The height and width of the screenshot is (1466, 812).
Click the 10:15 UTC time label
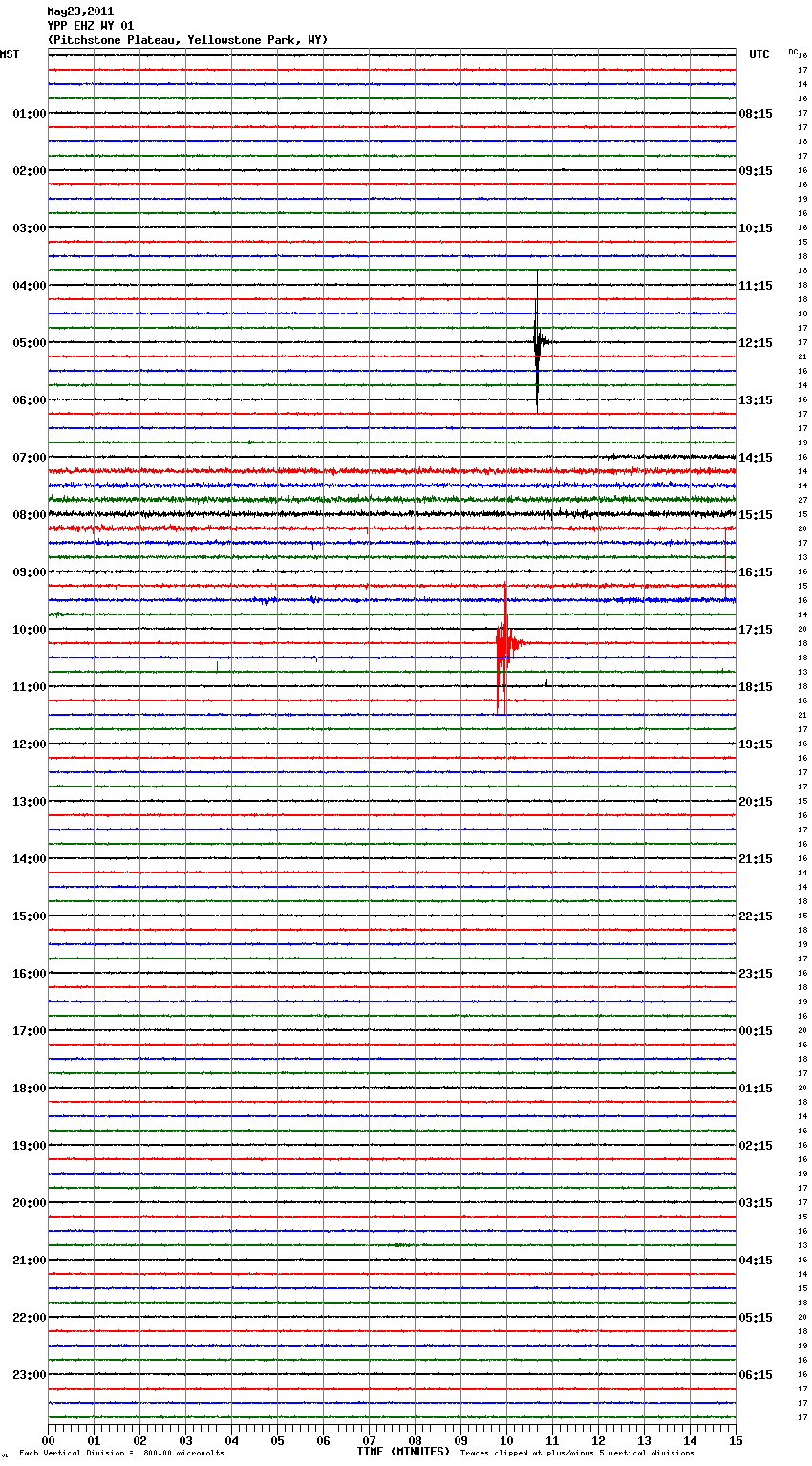756,228
